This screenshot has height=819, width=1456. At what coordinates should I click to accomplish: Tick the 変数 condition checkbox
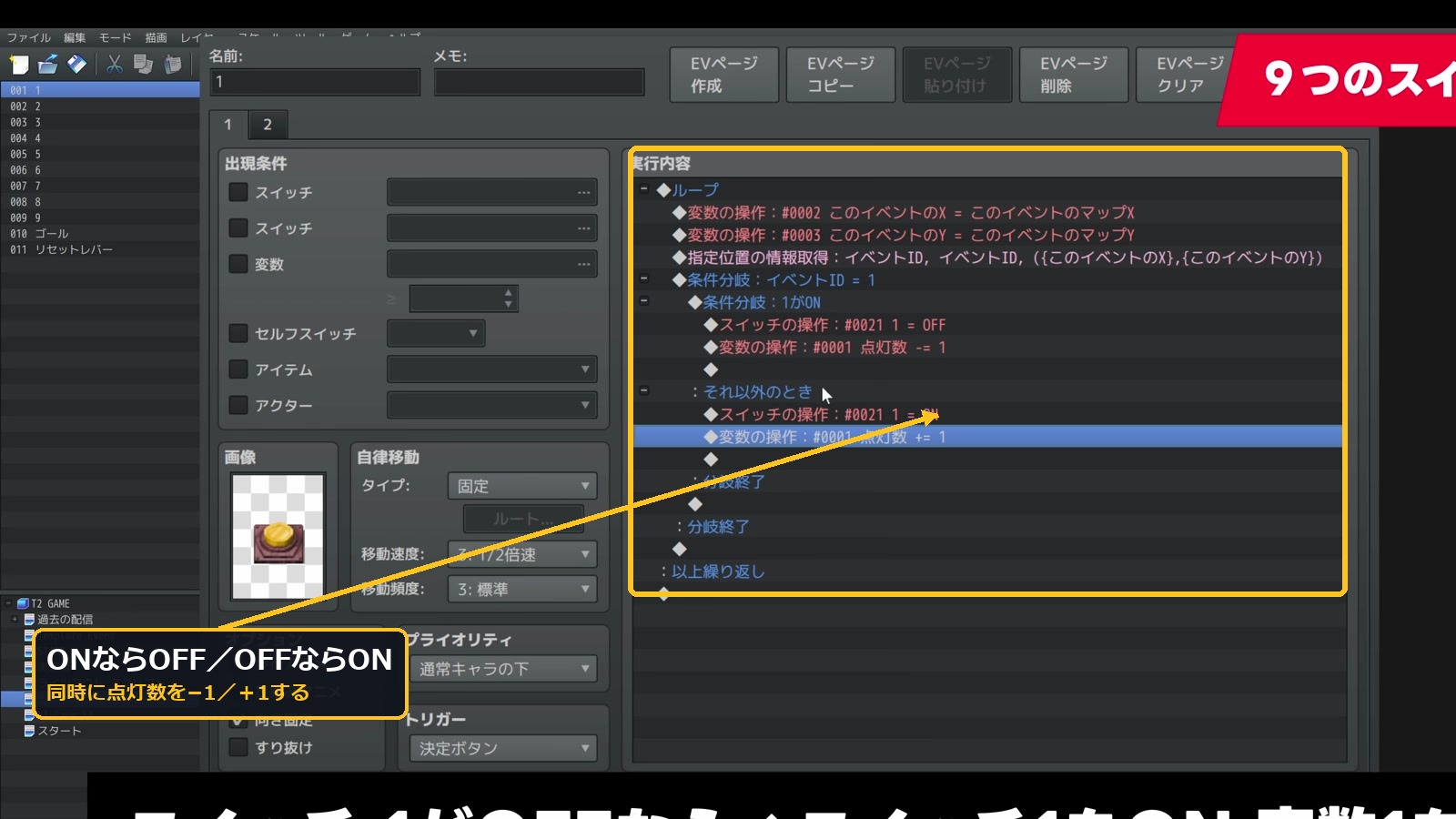click(238, 264)
